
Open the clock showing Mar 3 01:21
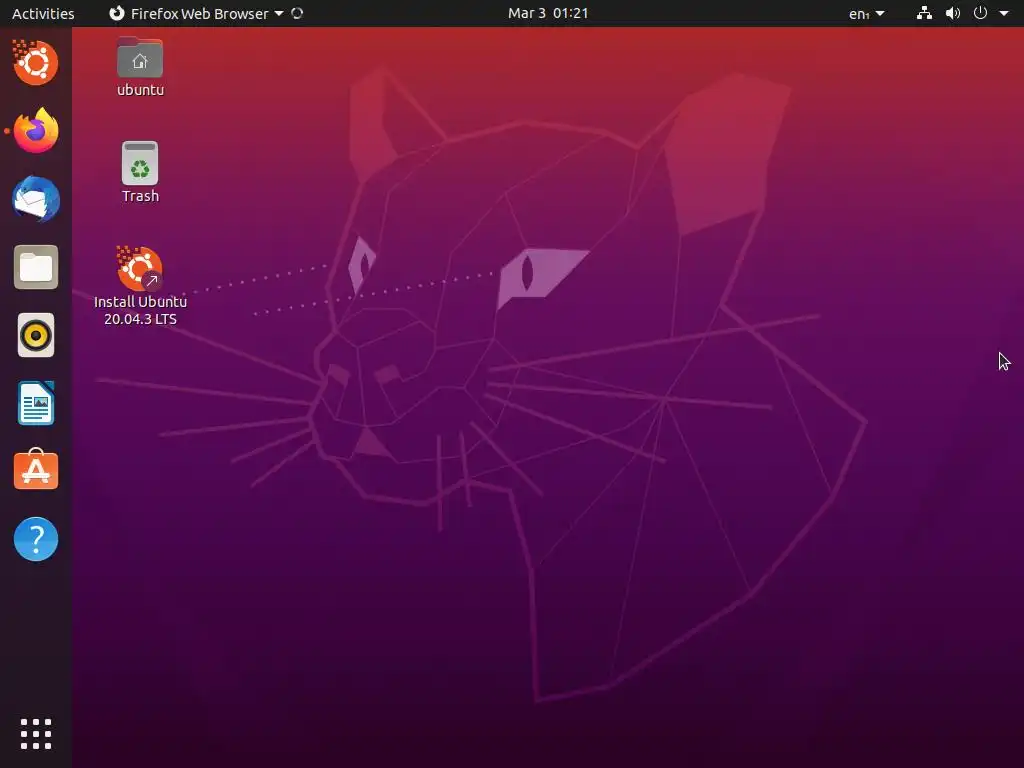pos(548,13)
